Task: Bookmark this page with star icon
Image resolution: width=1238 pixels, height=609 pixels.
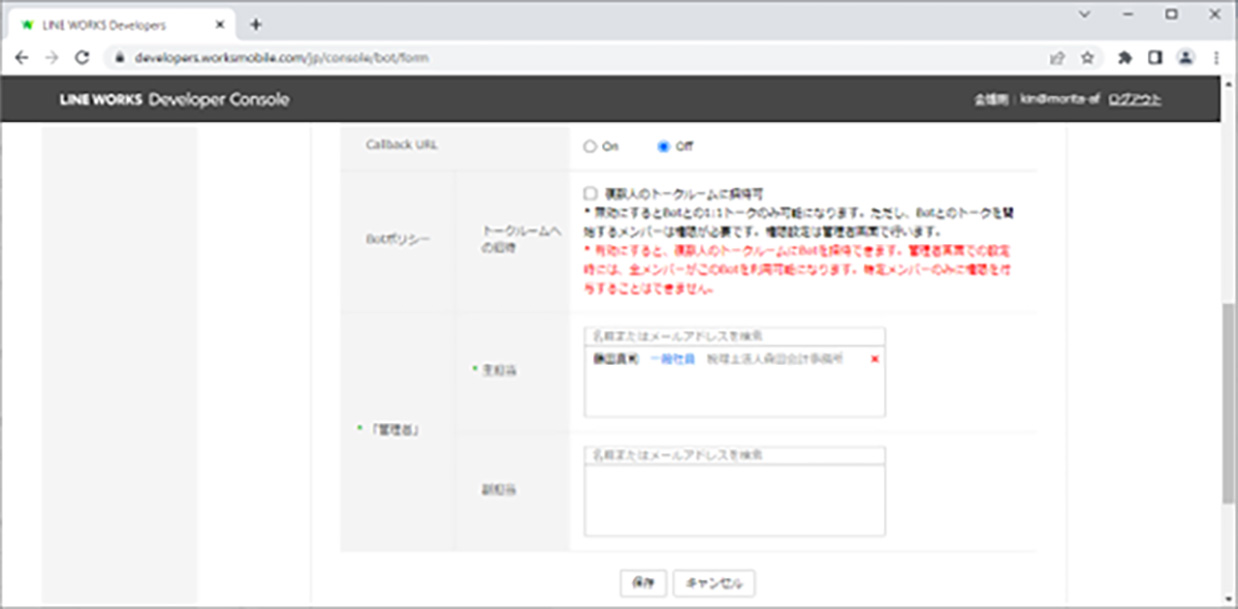Action: [1087, 58]
